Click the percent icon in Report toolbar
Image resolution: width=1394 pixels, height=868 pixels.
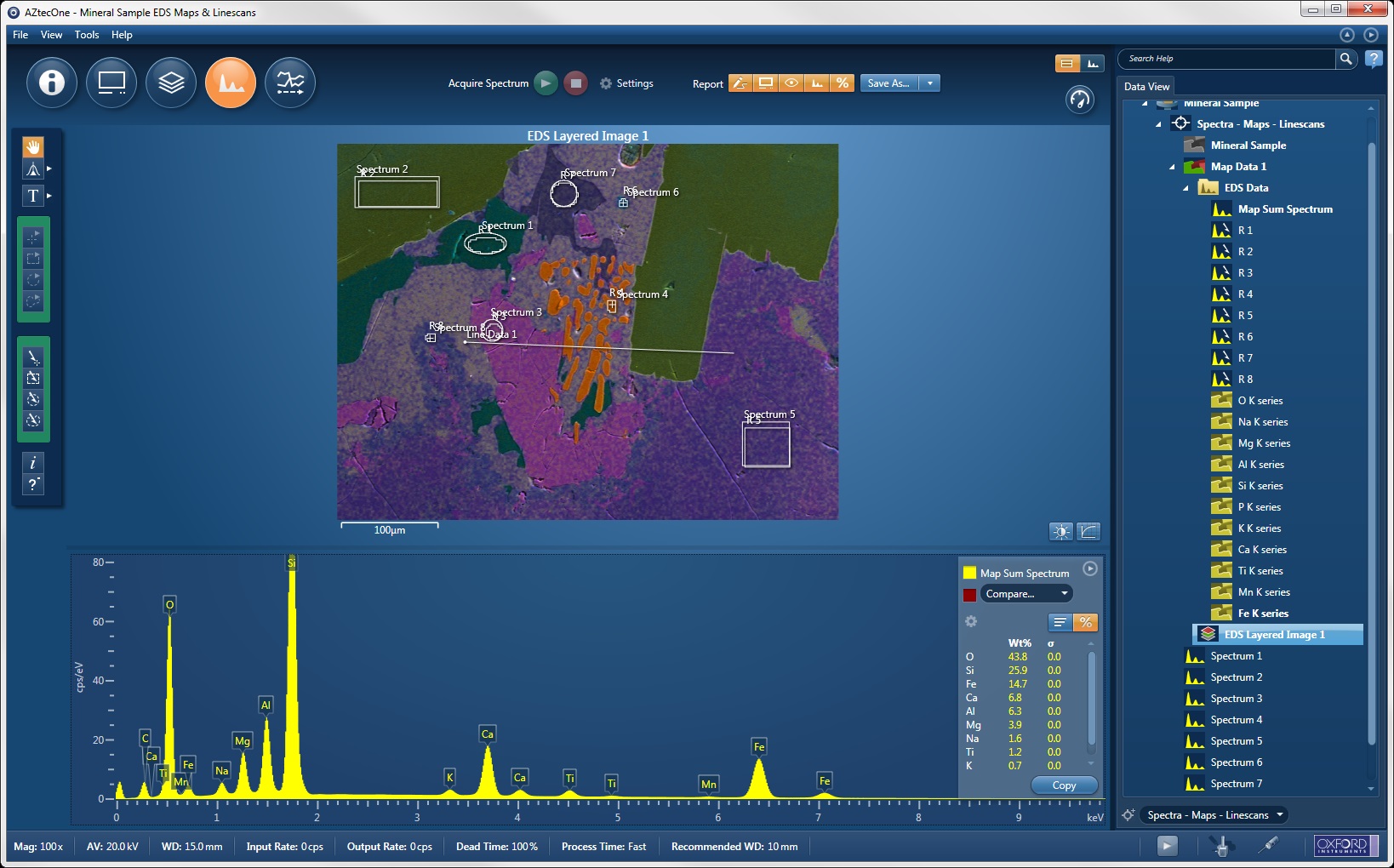(x=842, y=83)
